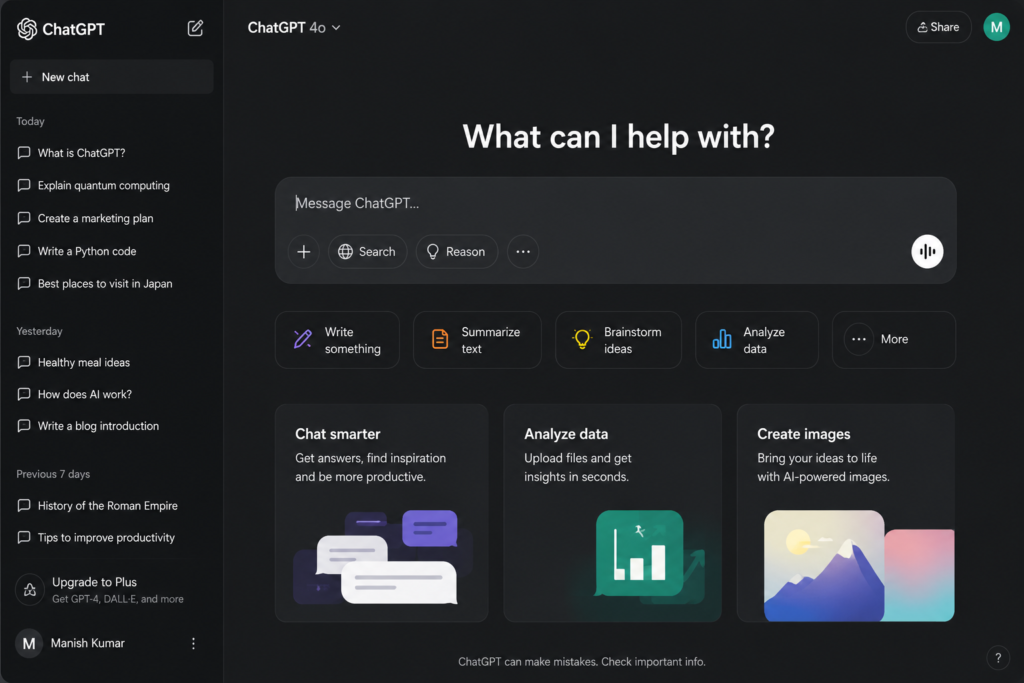This screenshot has width=1024, height=683.
Task: Click the lightbulb Reason button
Action: [456, 251]
